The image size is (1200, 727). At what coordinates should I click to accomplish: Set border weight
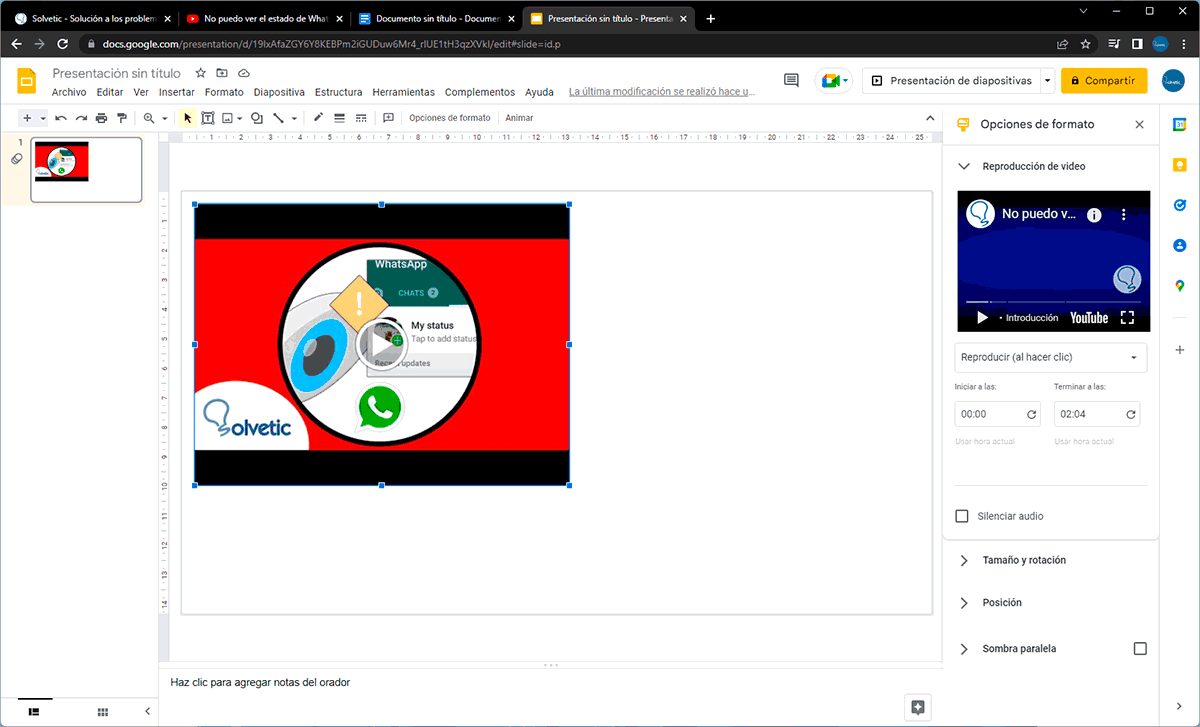pyautogui.click(x=339, y=118)
